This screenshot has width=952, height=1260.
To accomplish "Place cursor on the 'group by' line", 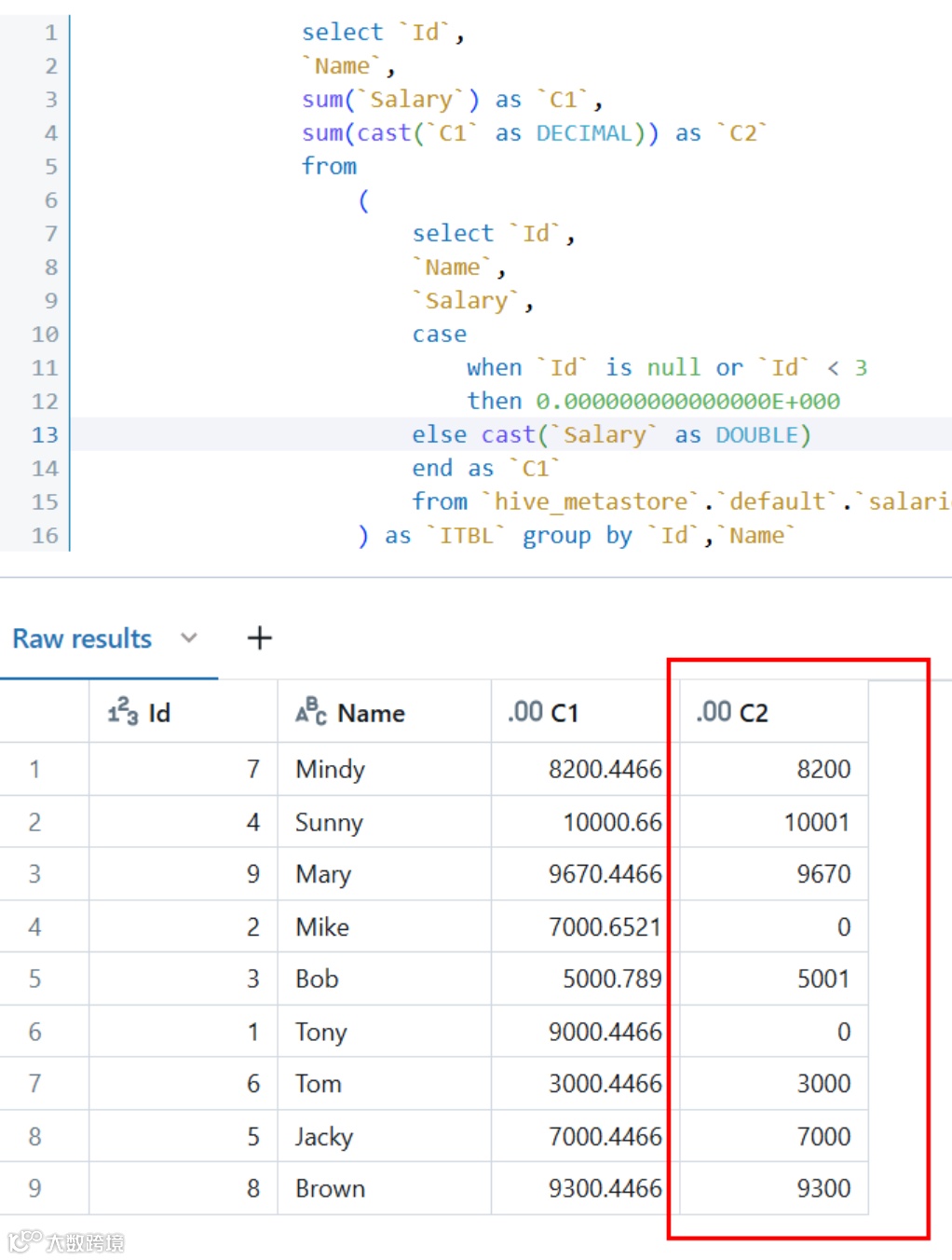I will point(577,536).
